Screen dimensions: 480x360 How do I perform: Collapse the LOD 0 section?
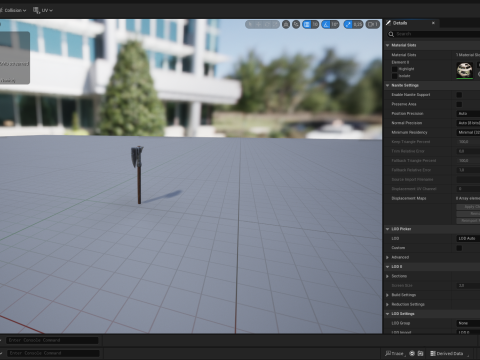tap(388, 267)
